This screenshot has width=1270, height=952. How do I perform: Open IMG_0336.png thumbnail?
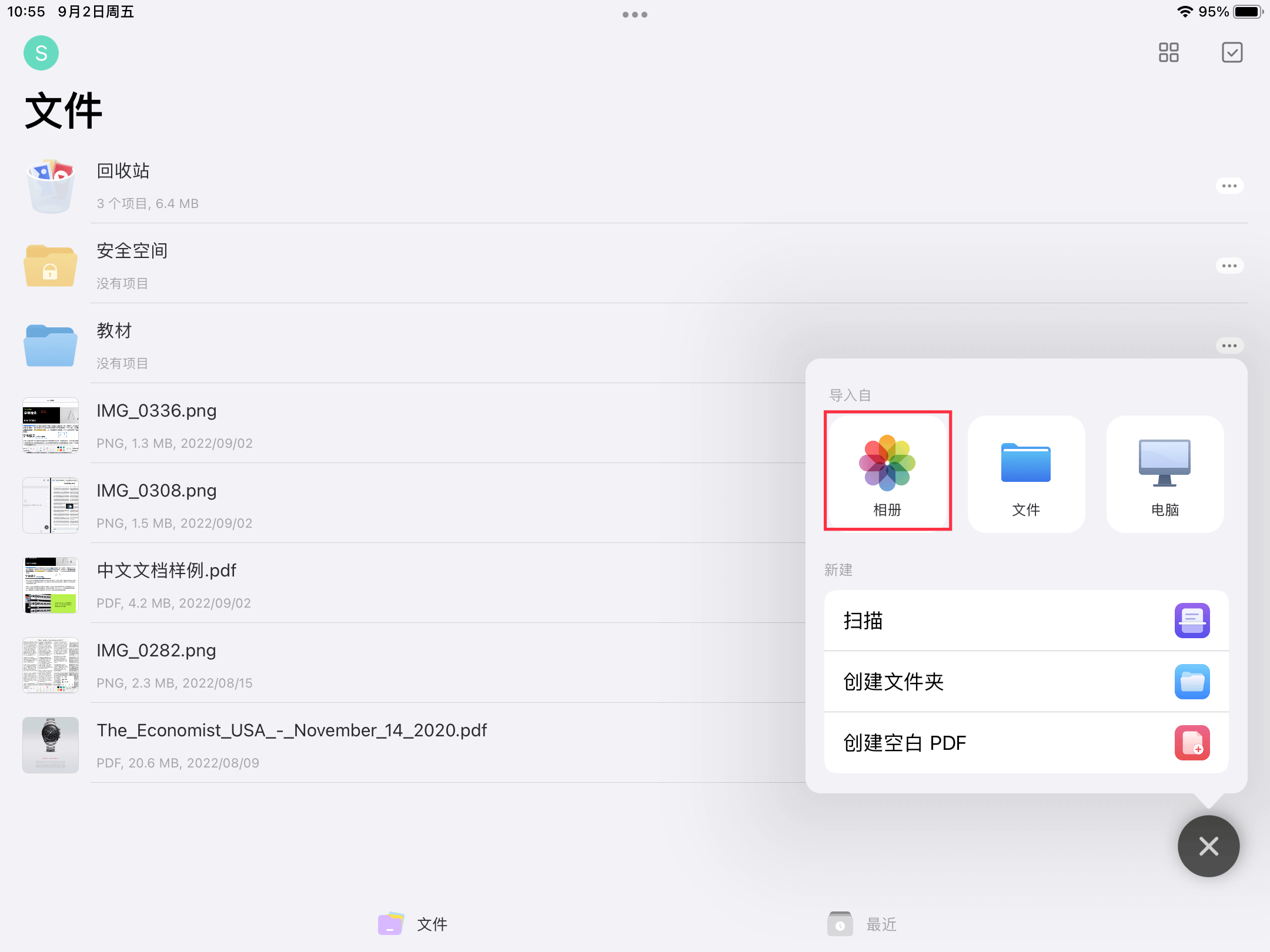tap(51, 425)
